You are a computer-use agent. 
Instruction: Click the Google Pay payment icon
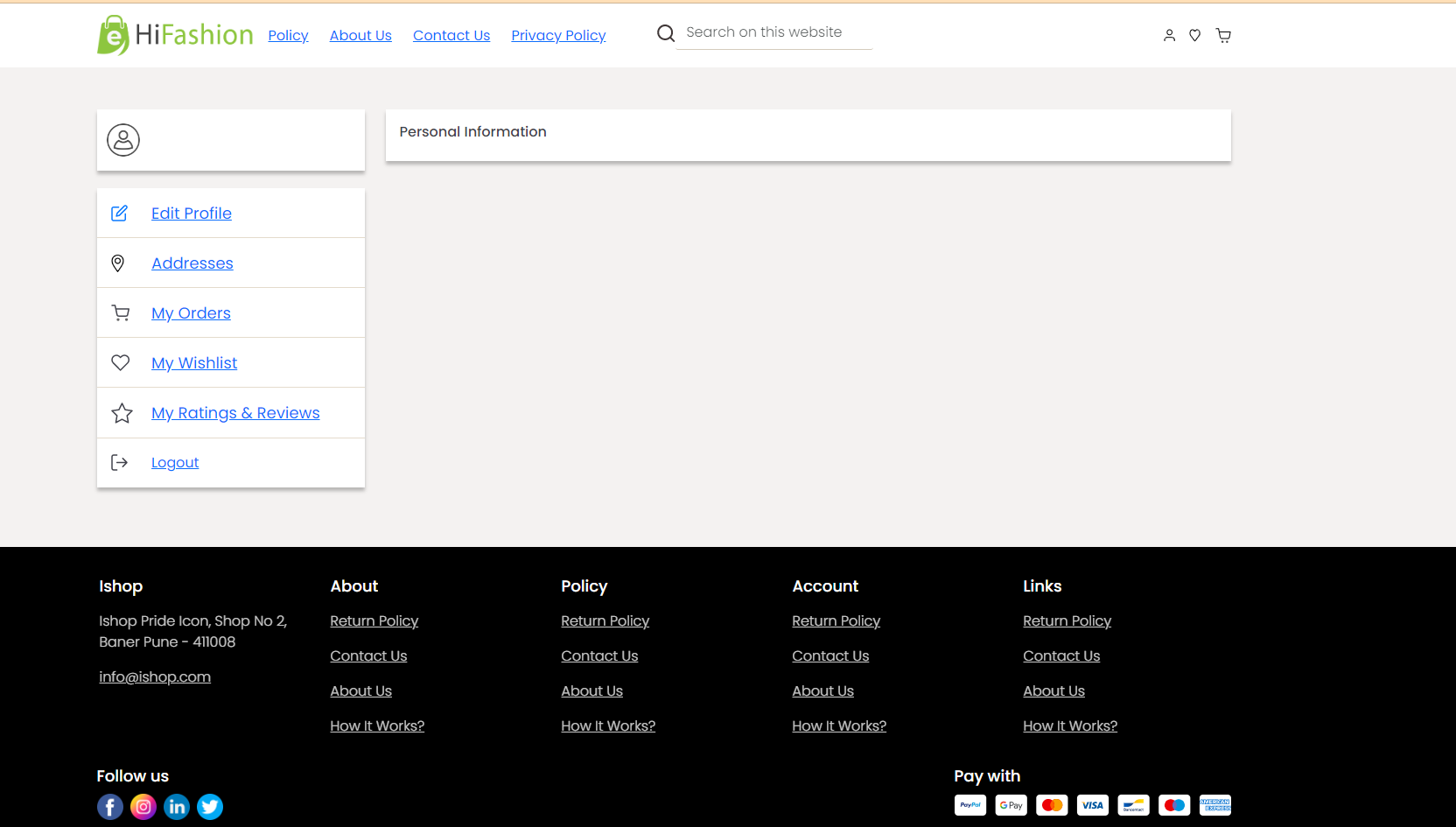(x=1011, y=805)
